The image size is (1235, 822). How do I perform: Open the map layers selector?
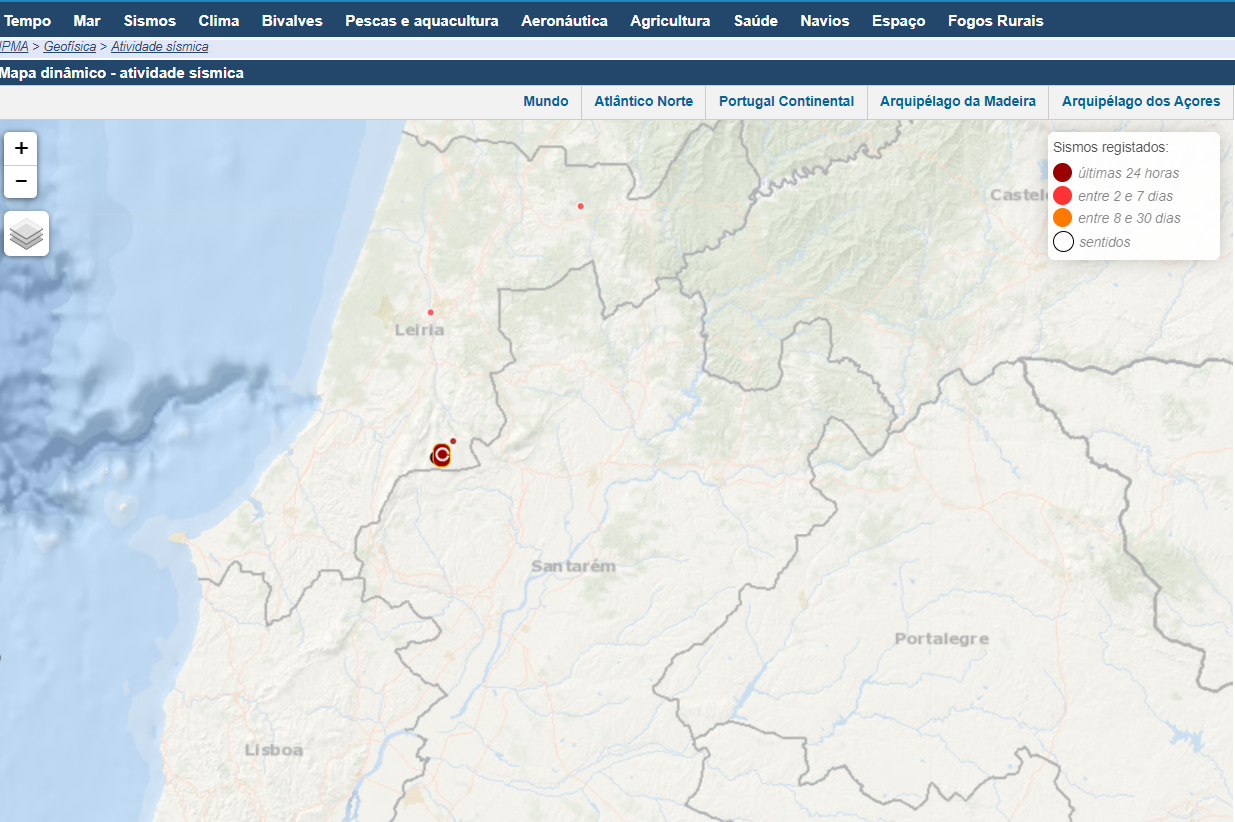click(x=27, y=234)
